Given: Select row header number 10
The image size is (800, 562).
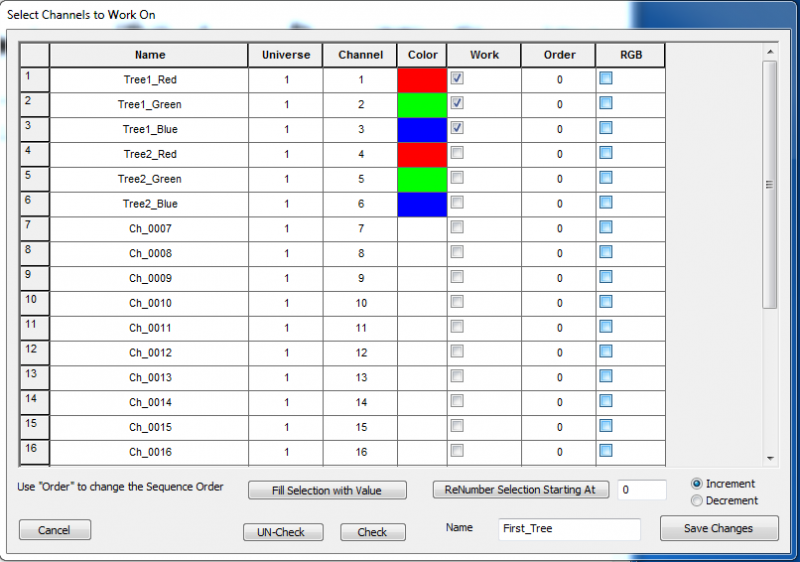Looking at the screenshot, I should pyautogui.click(x=34, y=303).
